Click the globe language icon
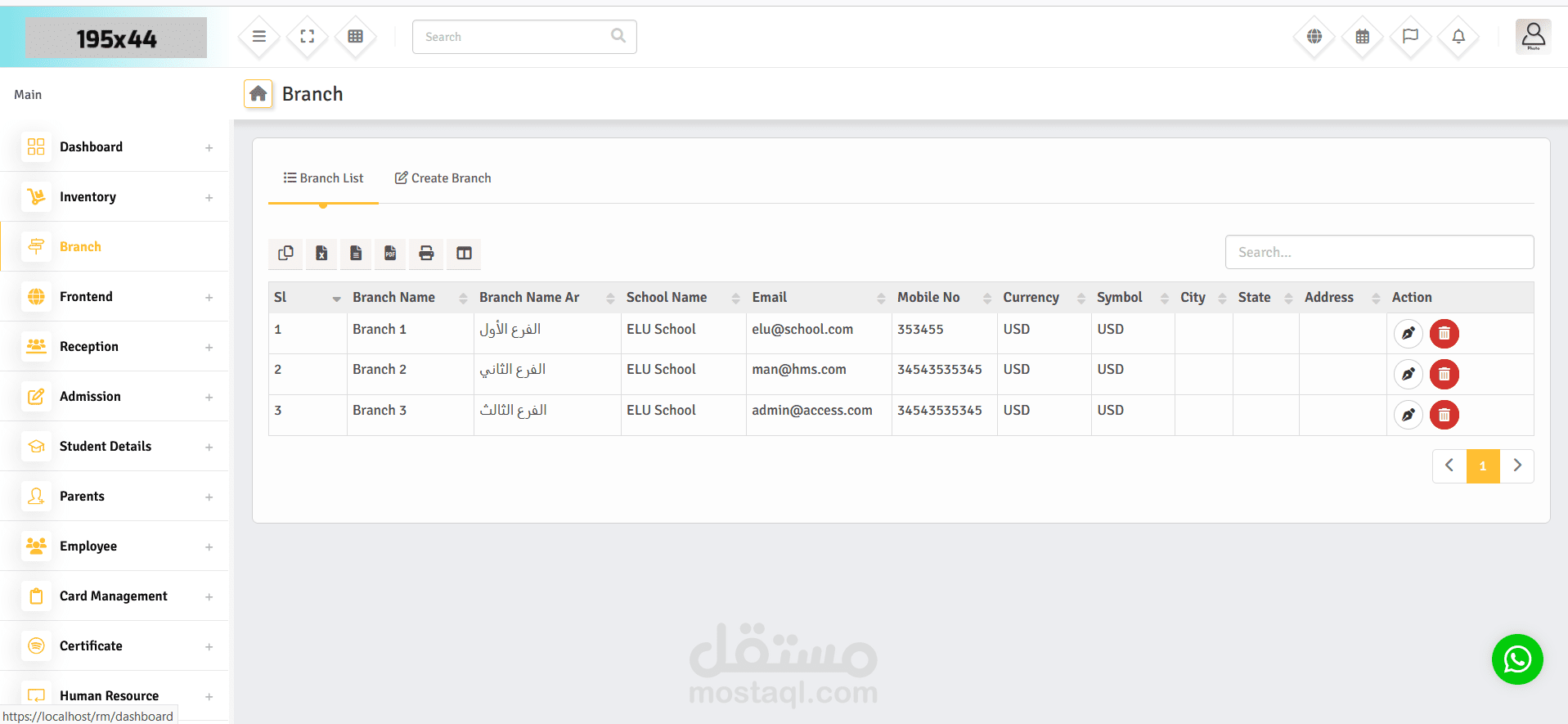 coord(1314,37)
